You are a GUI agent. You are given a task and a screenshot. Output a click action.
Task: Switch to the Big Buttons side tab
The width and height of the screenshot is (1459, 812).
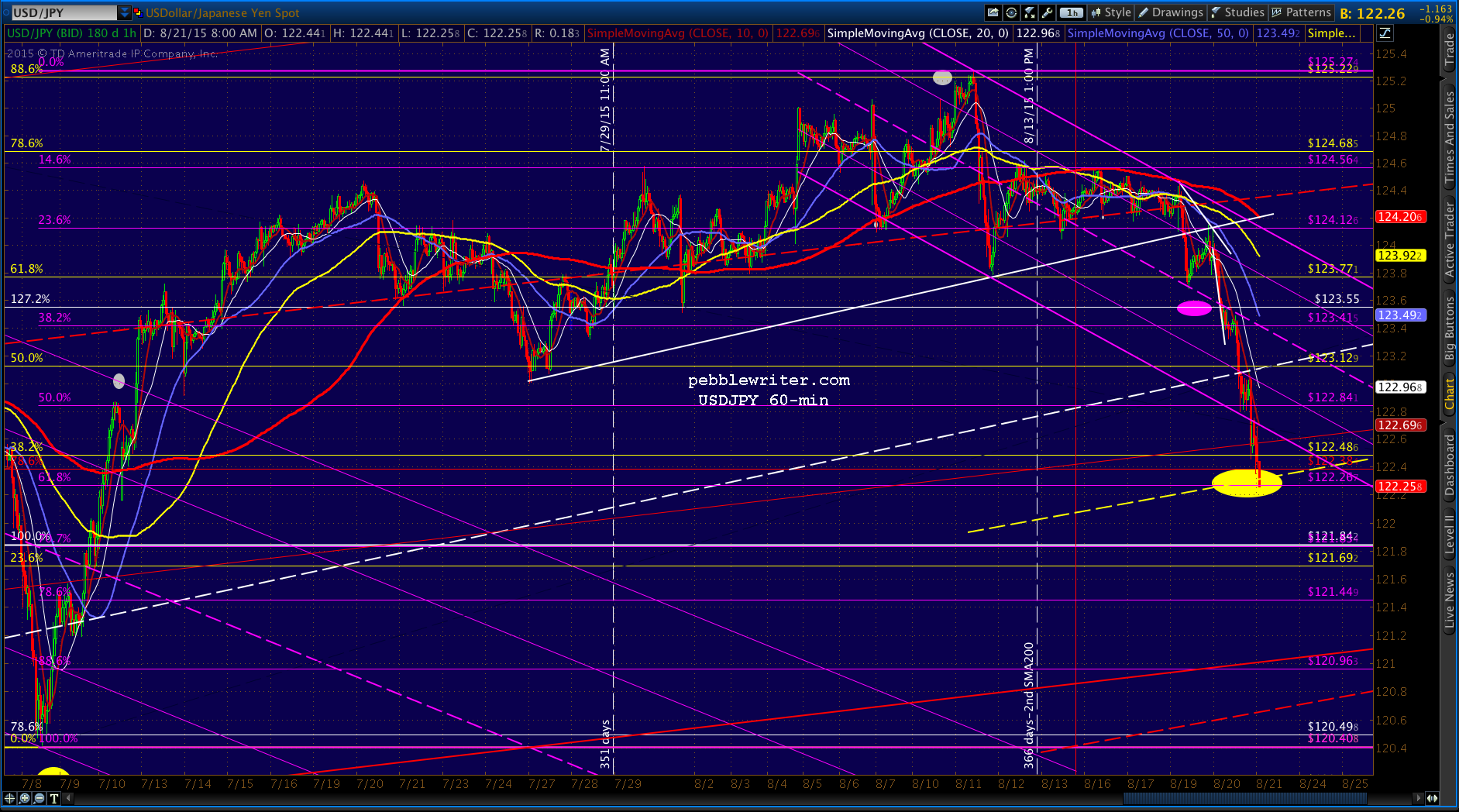[1449, 329]
